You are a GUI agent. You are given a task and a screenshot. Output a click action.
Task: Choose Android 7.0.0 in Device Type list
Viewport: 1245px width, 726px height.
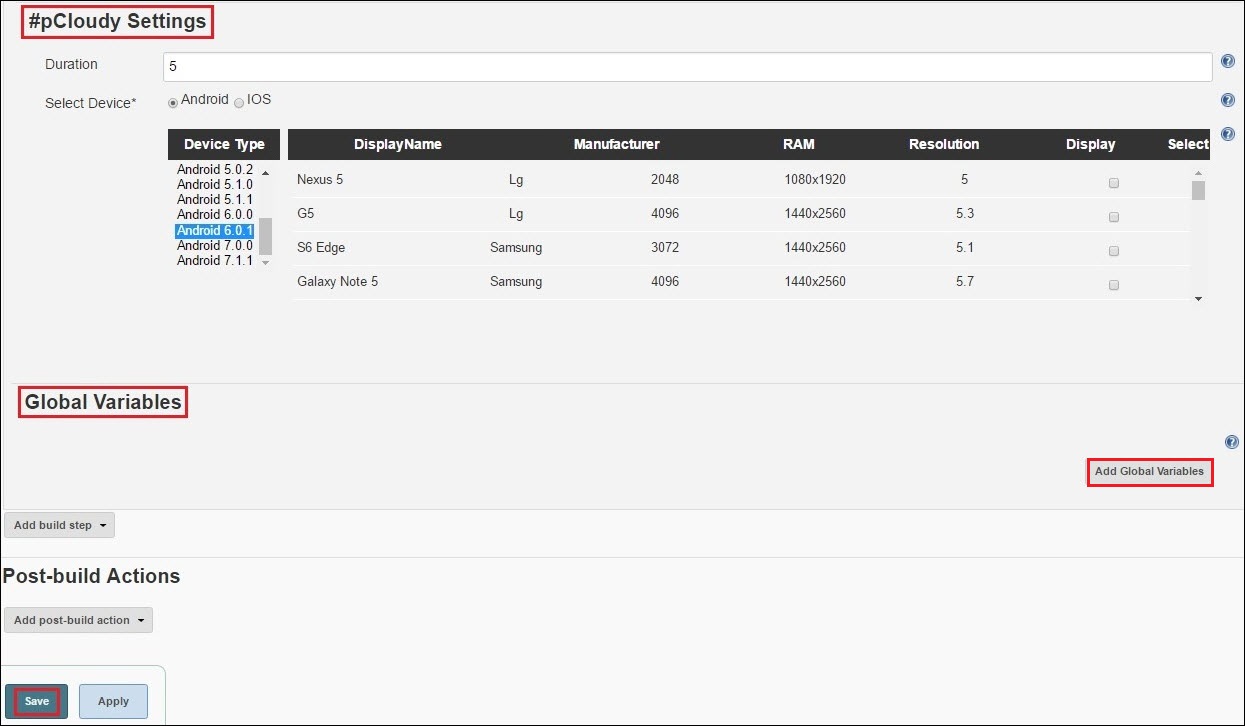[215, 246]
